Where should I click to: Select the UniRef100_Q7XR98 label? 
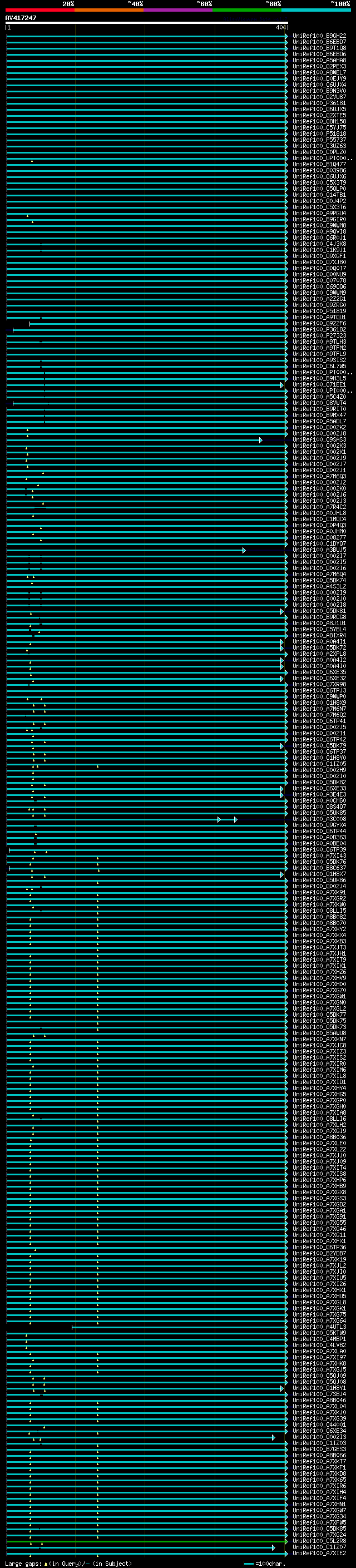tap(319, 685)
